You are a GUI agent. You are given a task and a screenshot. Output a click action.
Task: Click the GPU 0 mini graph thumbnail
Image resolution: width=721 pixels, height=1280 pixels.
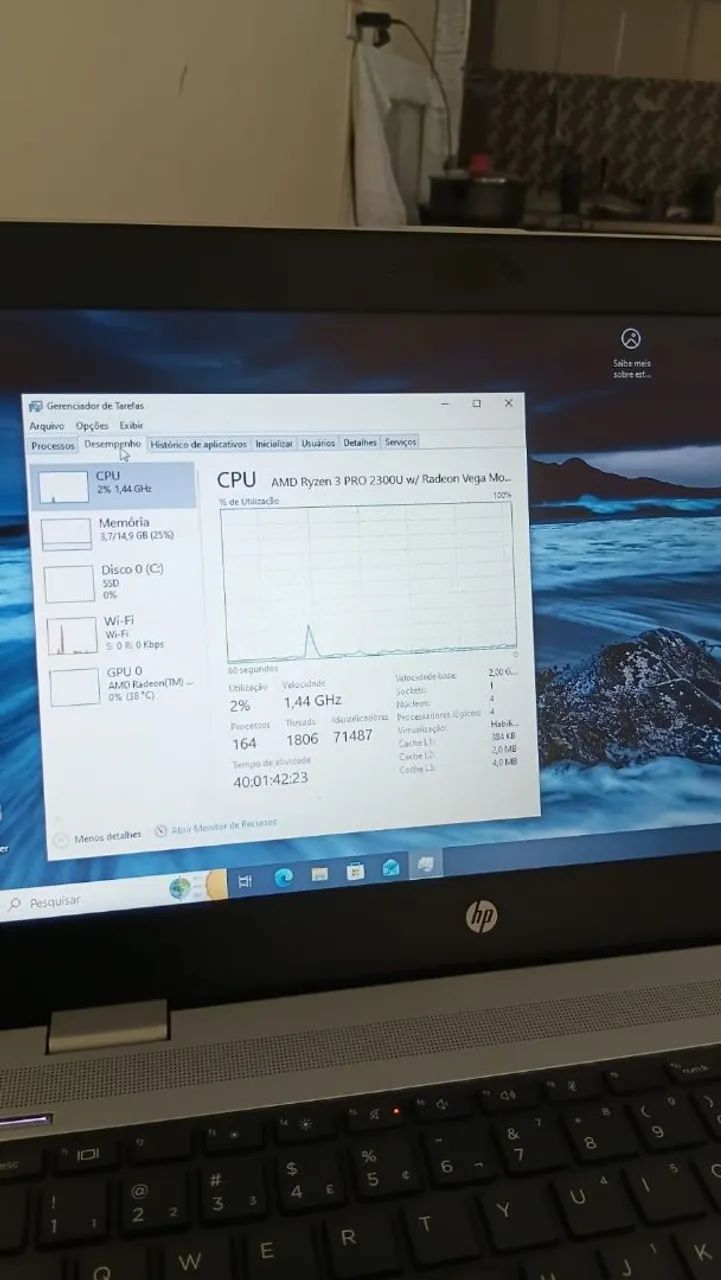tap(75, 687)
